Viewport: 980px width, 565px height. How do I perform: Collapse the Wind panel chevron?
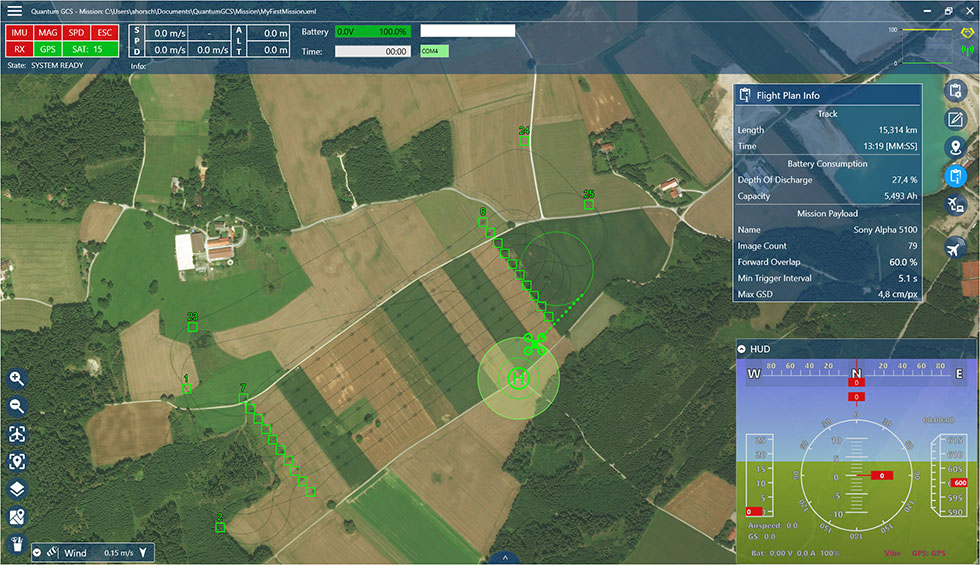pos(37,552)
